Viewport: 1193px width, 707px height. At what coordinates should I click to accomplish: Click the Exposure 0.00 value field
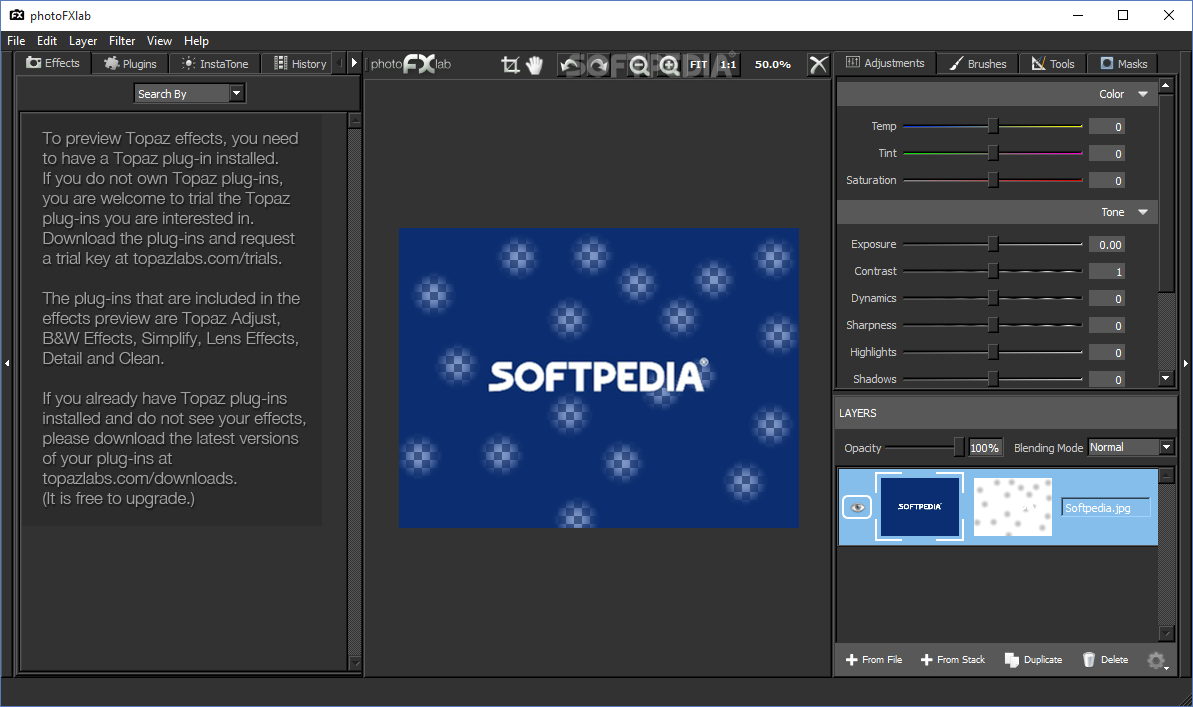coord(1107,244)
